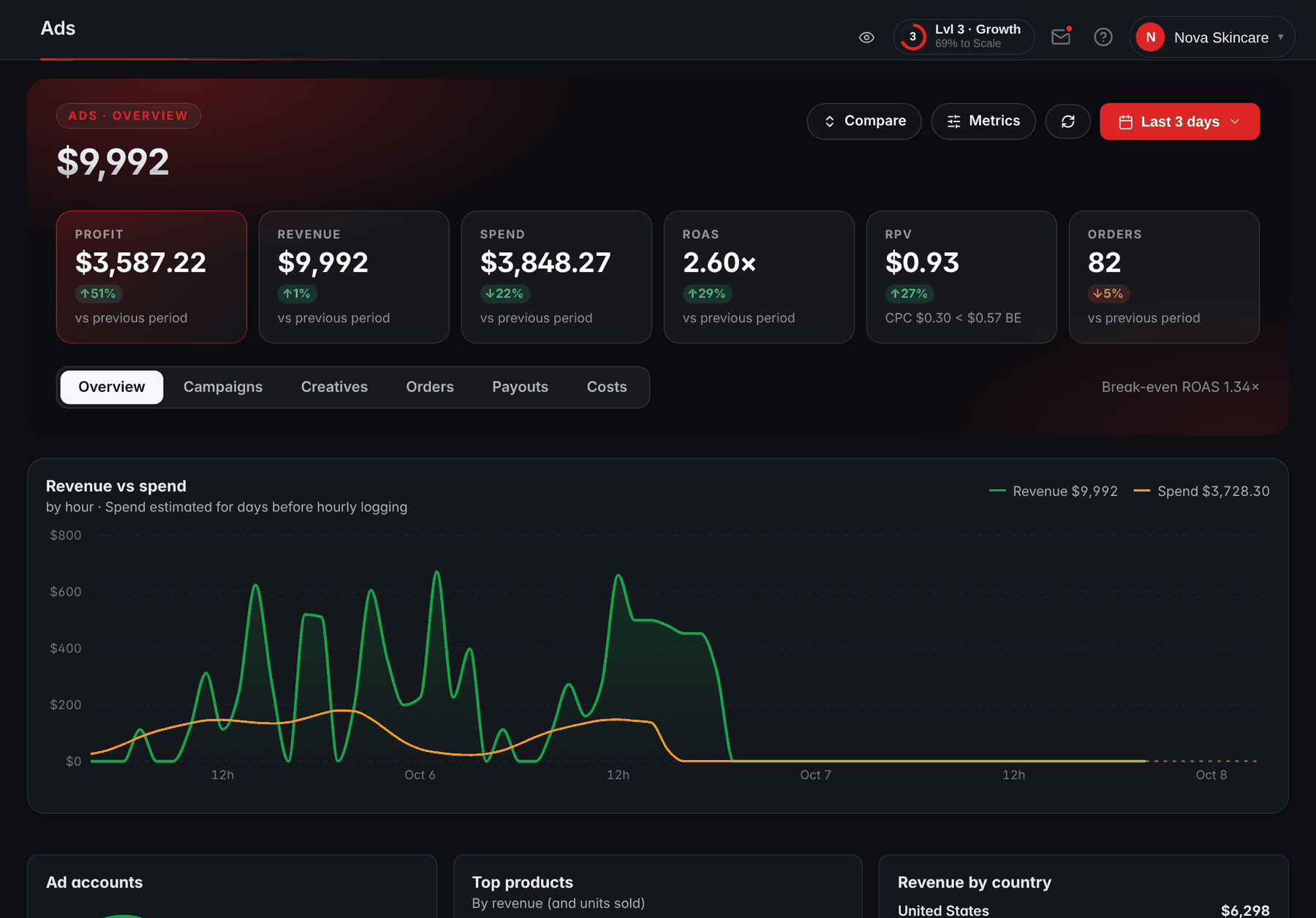The image size is (1316, 918).
Task: Click the Oct 7 chart axis label
Action: tap(815, 775)
